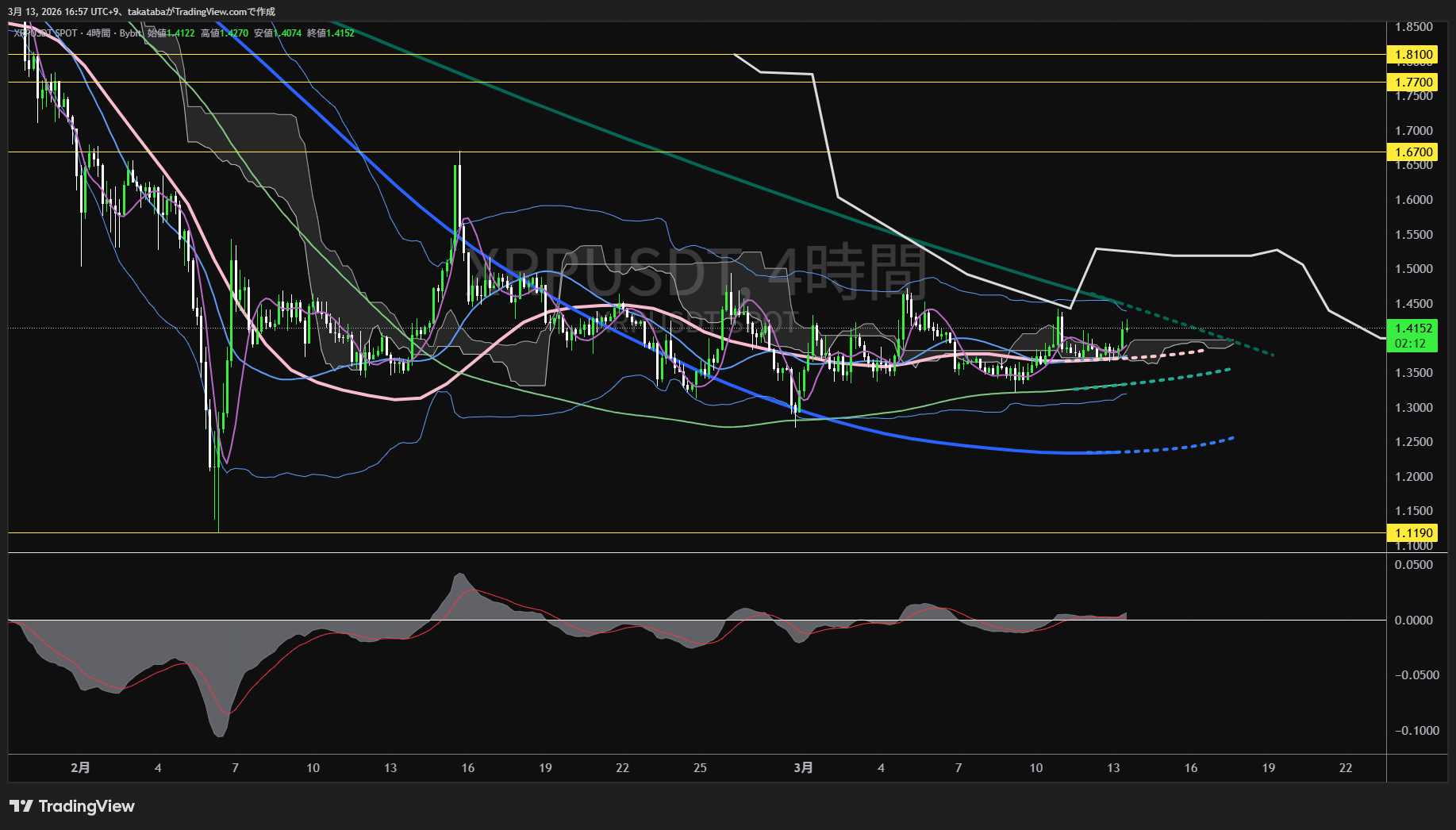Click the 25 date label on time axis
Image resolution: width=1456 pixels, height=830 pixels.
click(700, 767)
